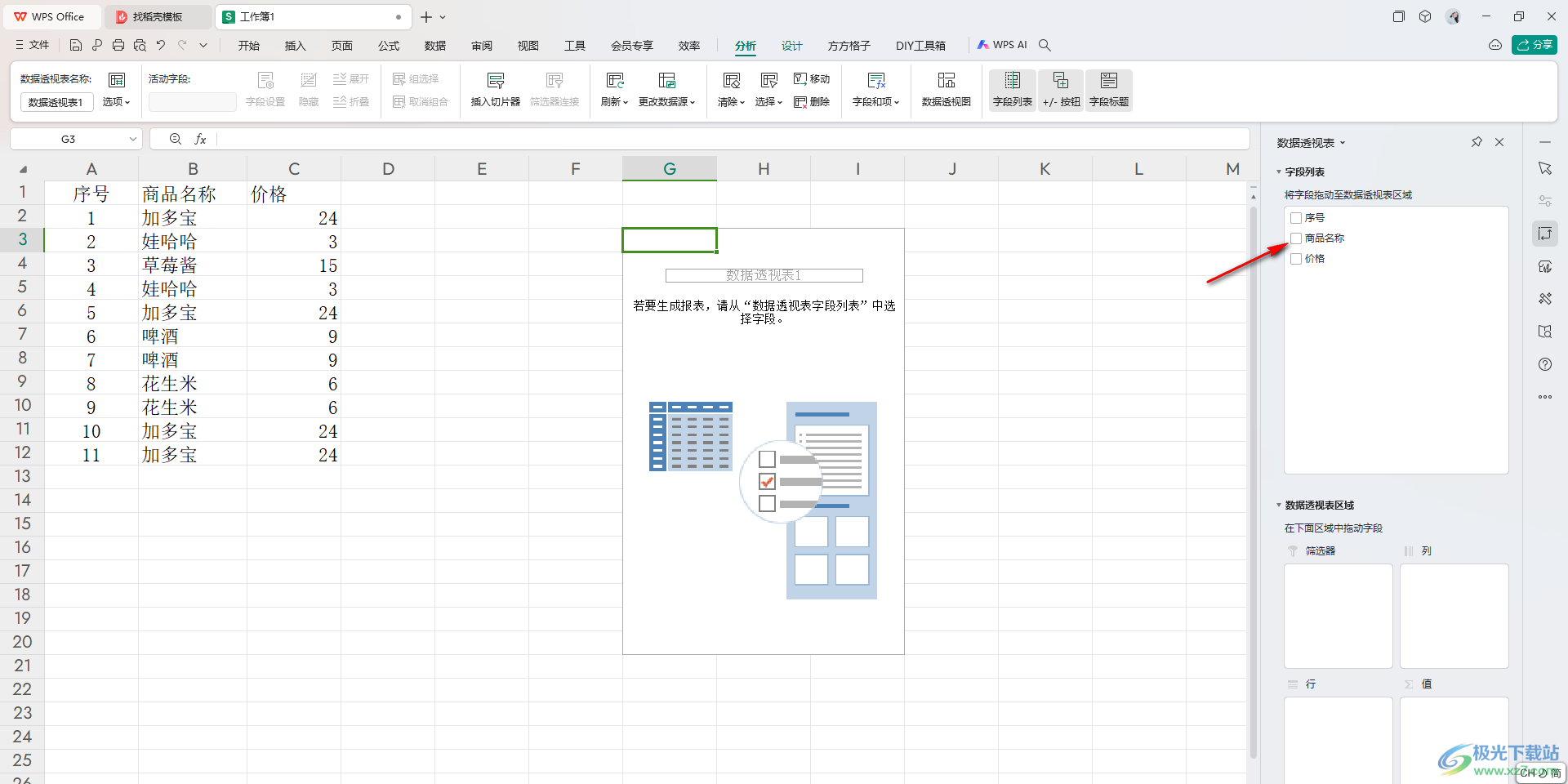This screenshot has width=1568, height=784.
Task: Select cell B2 containing 加多宝
Action: 193,218
